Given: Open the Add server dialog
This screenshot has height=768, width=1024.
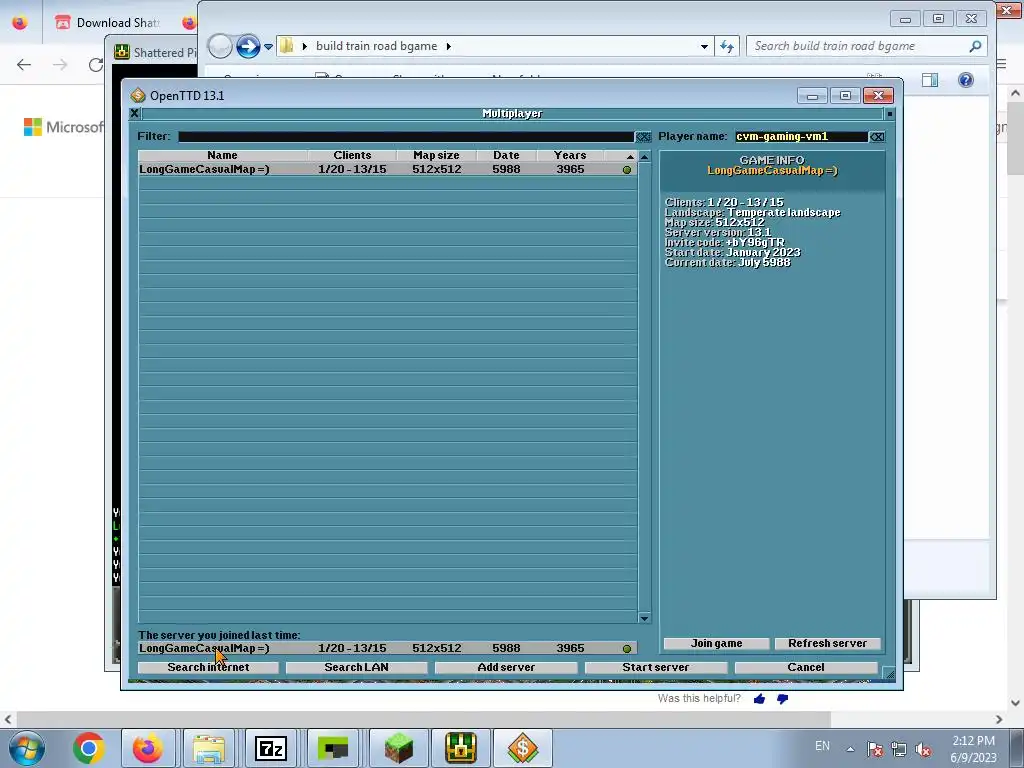Looking at the screenshot, I should point(506,667).
